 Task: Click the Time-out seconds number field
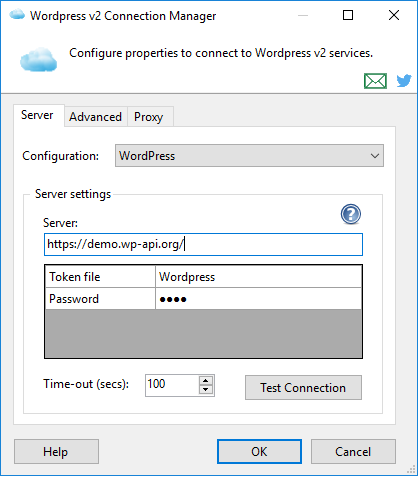[172, 385]
